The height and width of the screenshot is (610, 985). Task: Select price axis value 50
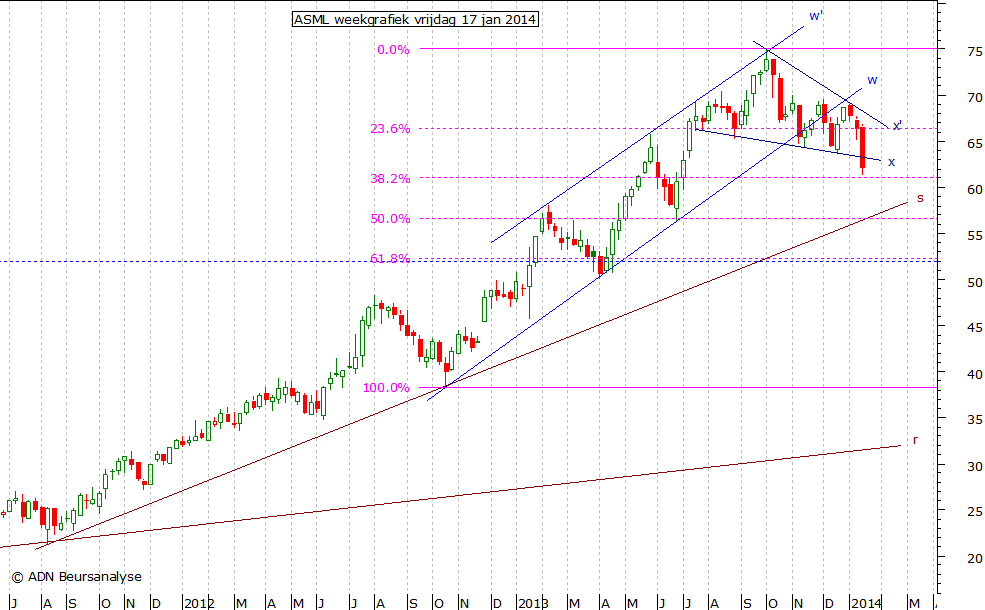coord(975,282)
